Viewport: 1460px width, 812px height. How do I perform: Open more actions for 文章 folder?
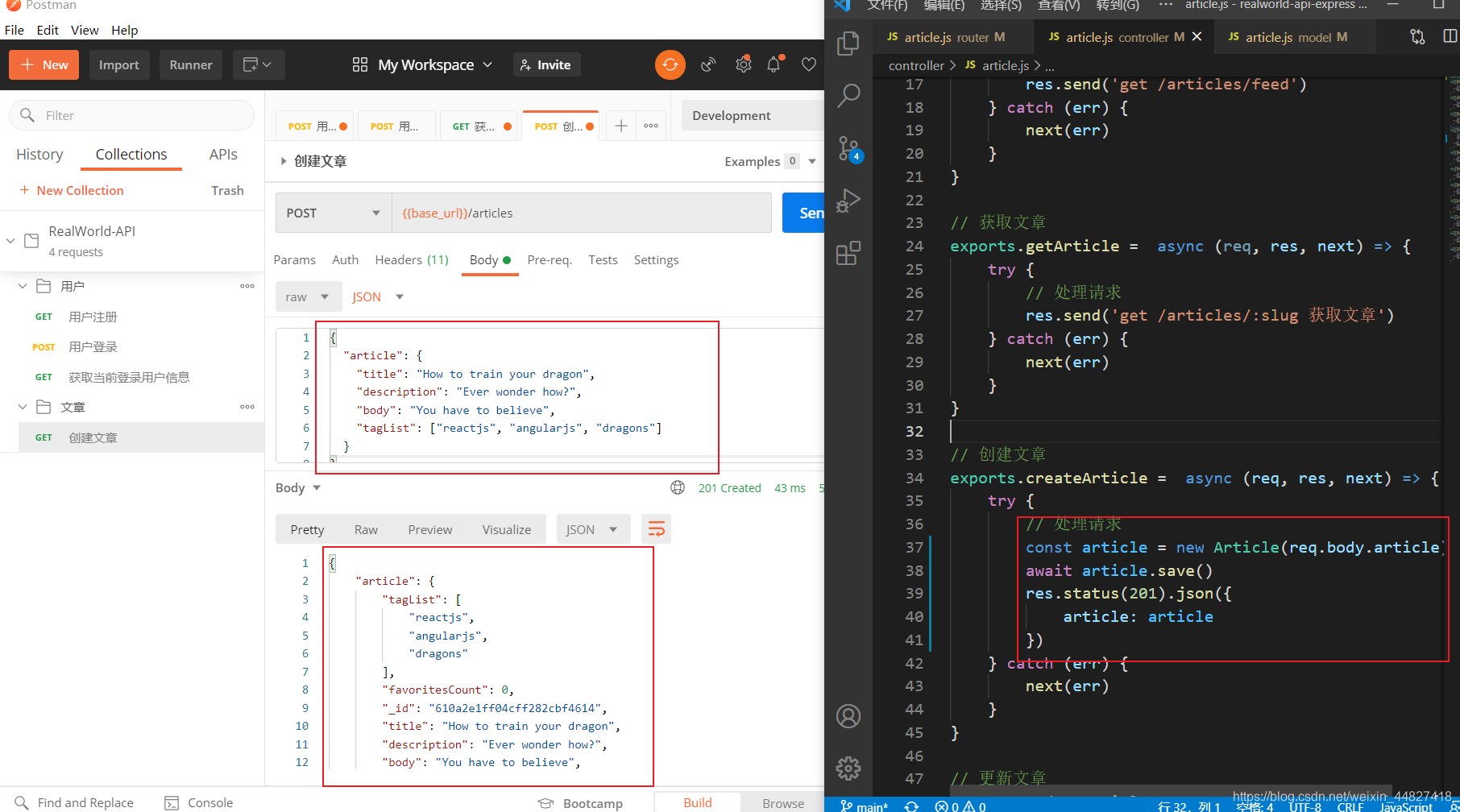247,407
